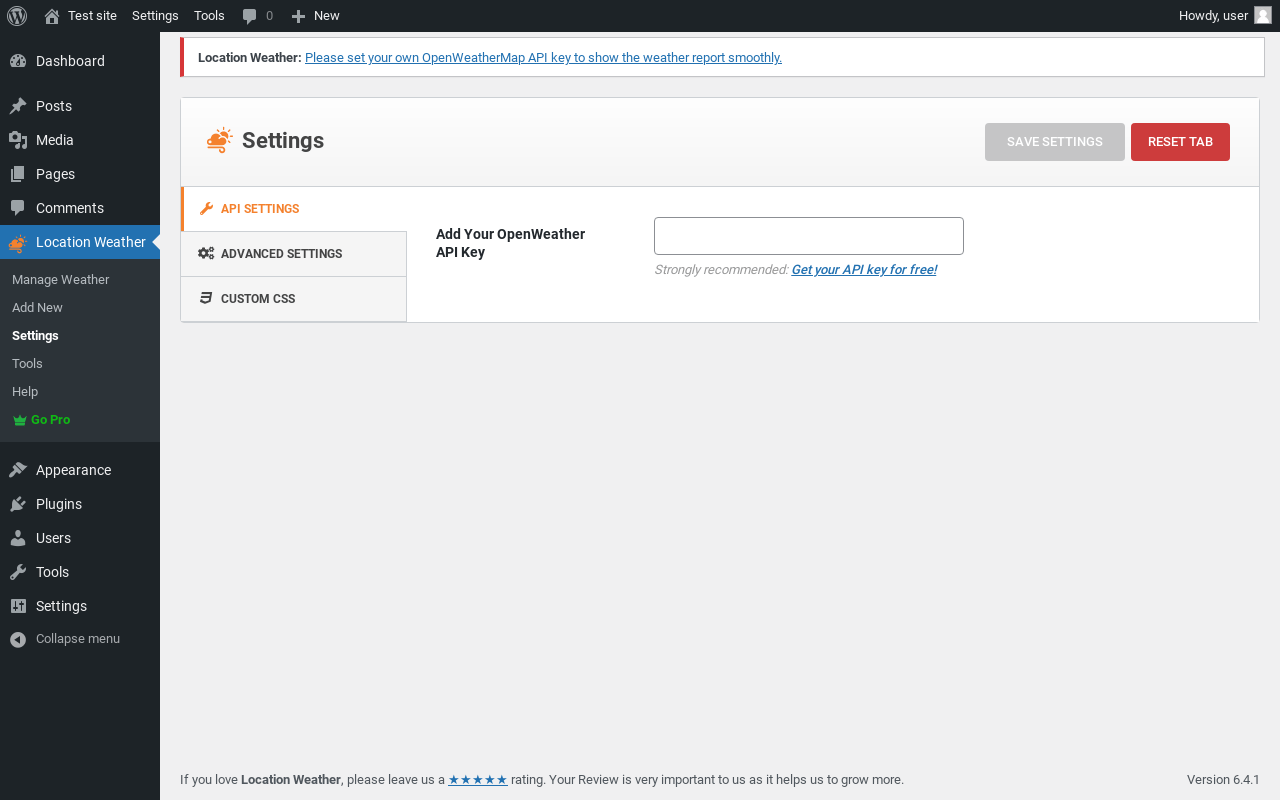
Task: Click the comments bubble icon in admin bar
Action: [250, 15]
